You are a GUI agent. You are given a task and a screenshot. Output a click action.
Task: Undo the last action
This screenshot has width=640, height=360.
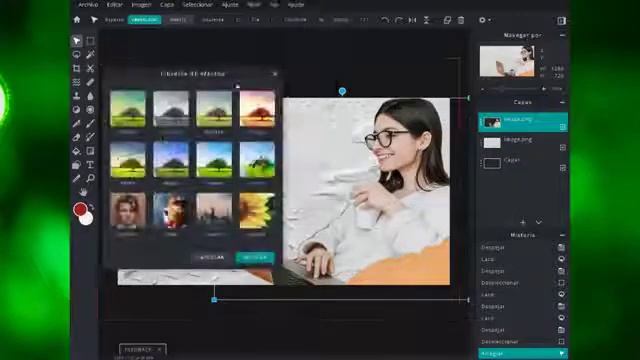(x=384, y=20)
